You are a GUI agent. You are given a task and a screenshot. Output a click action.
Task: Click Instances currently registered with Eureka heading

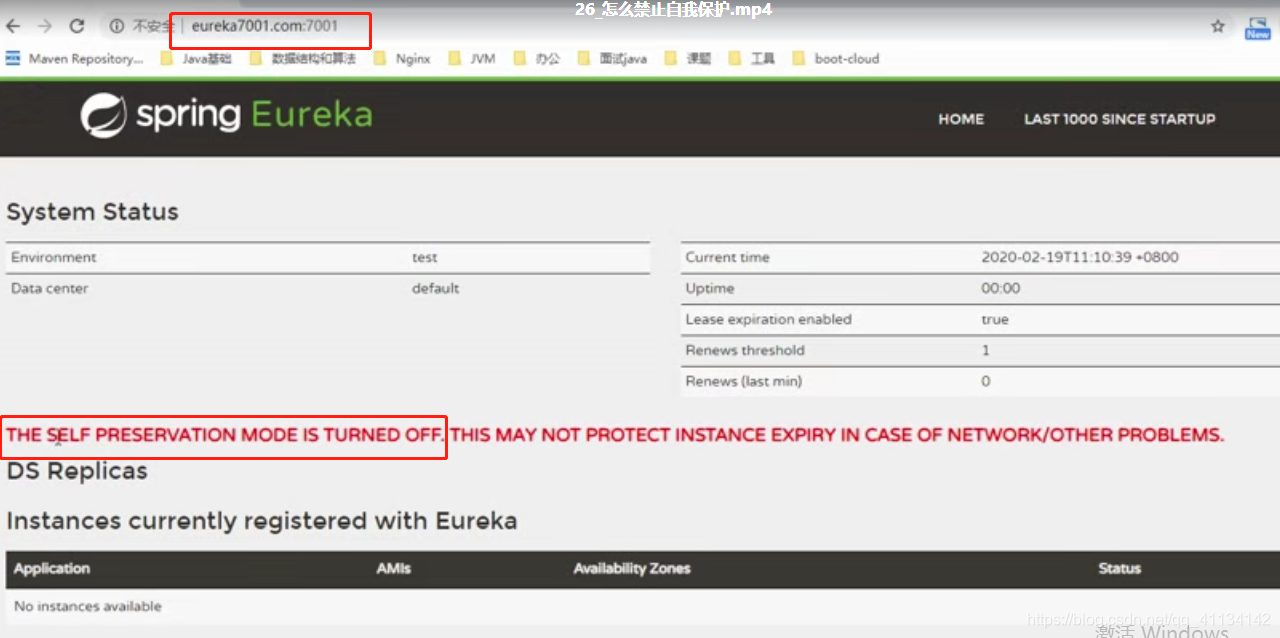coord(262,521)
